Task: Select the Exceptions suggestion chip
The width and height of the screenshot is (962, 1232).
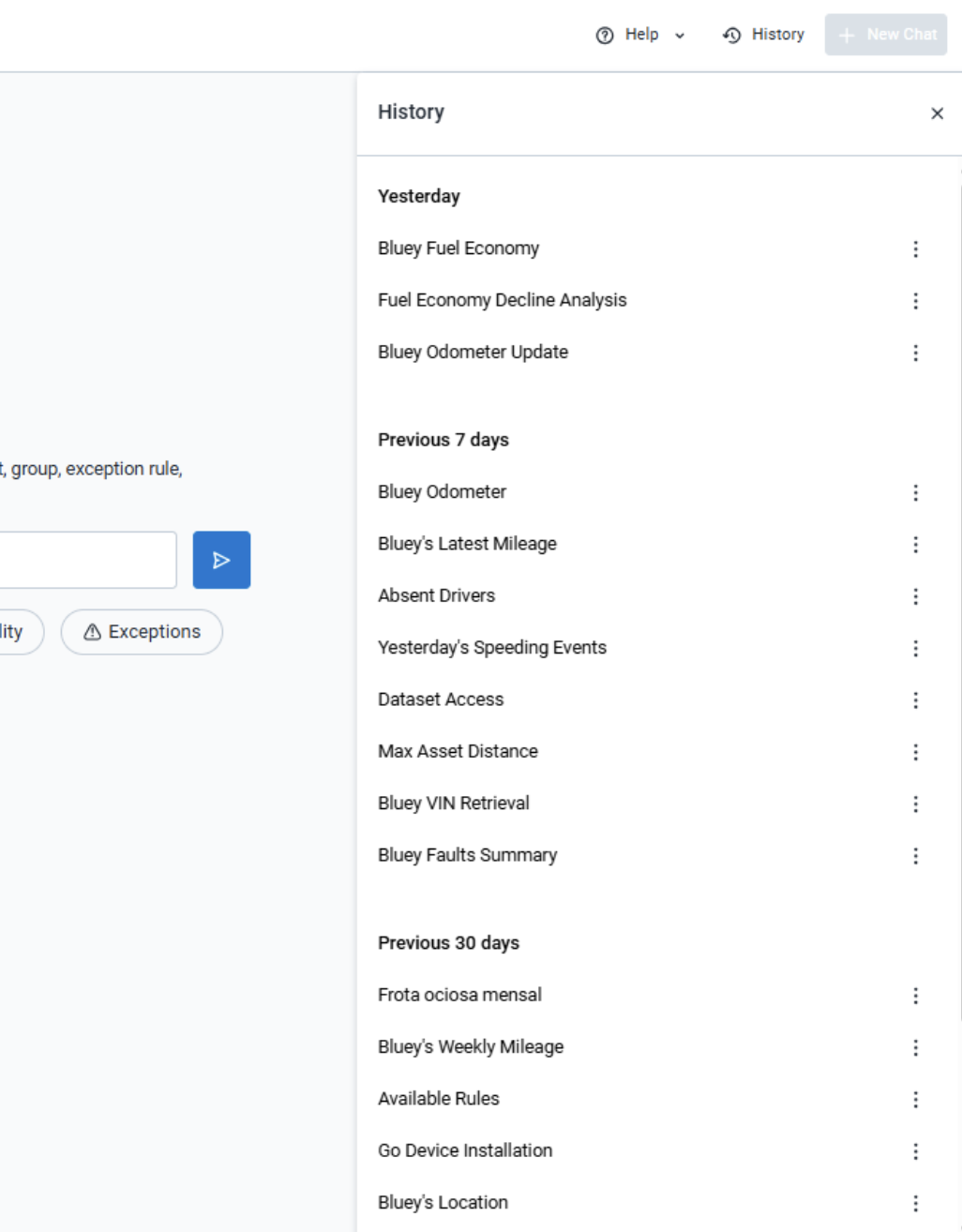Action: coord(142,631)
